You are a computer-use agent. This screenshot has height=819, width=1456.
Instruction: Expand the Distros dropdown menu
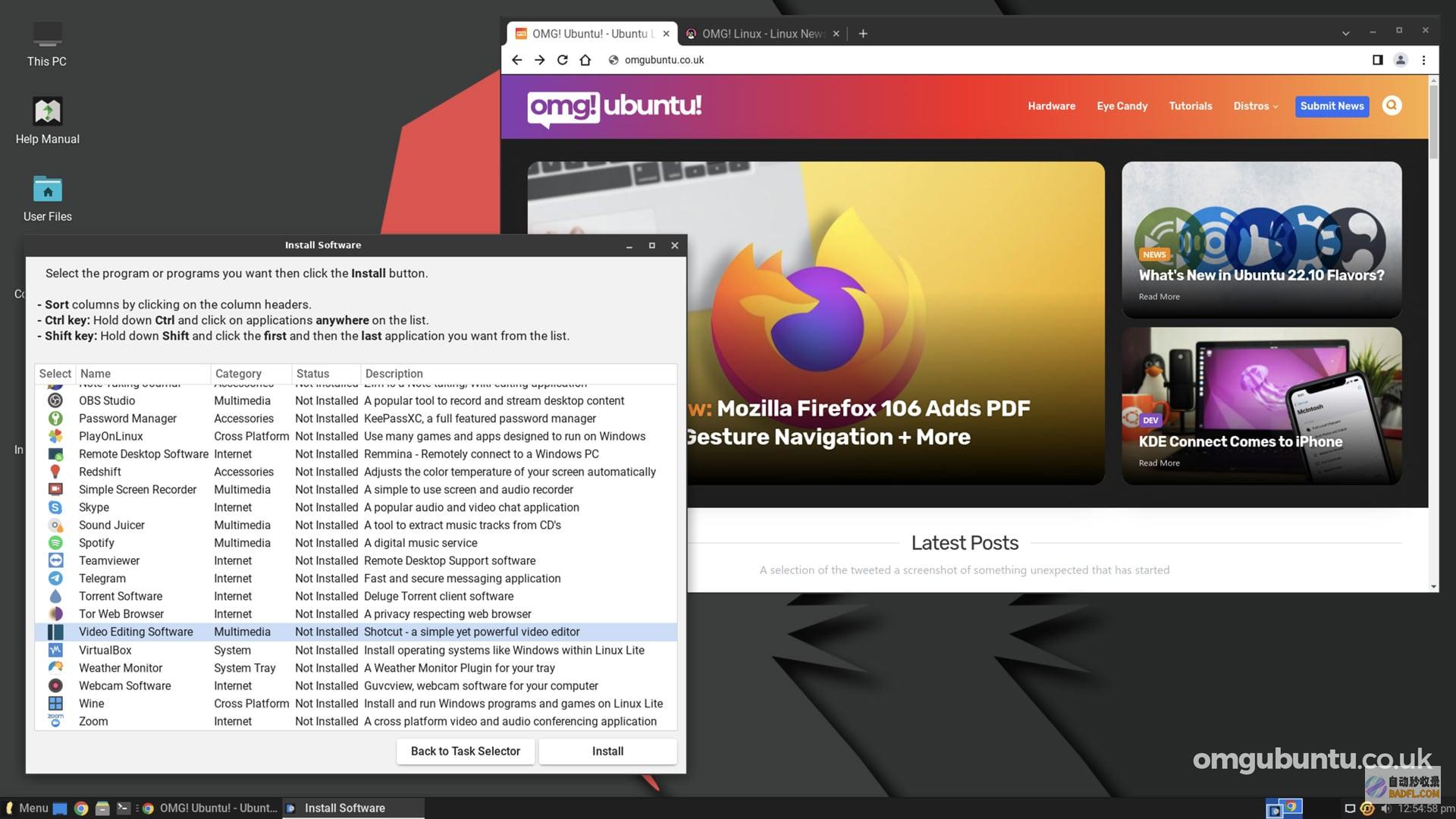[x=1255, y=106]
